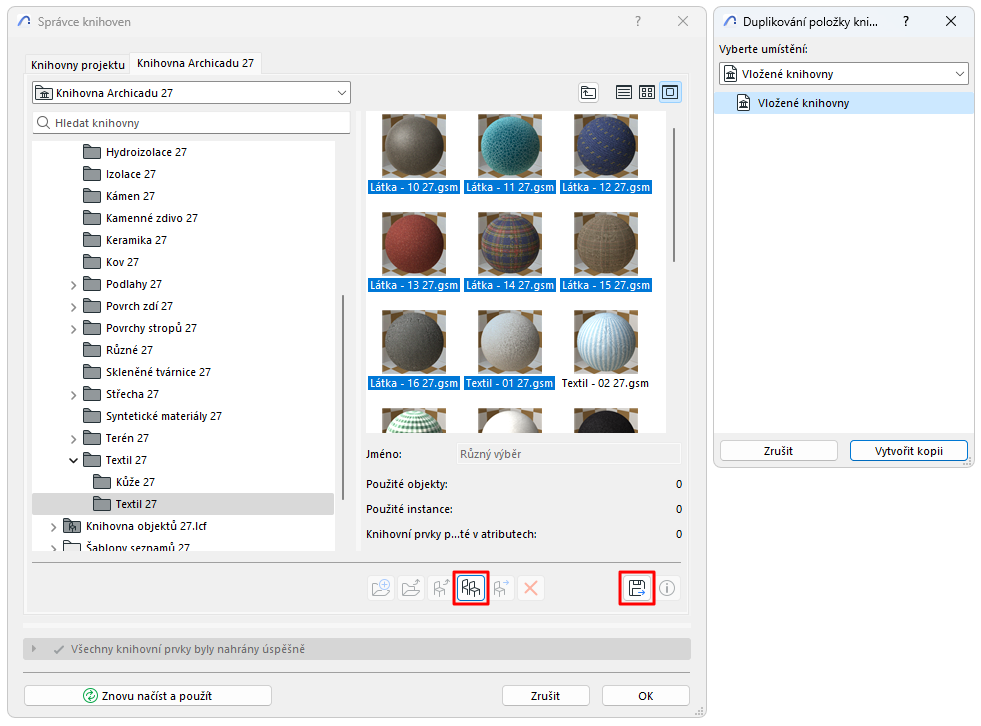The height and width of the screenshot is (726, 981).
Task: Switch to small thumbnails grid view
Action: (647, 93)
